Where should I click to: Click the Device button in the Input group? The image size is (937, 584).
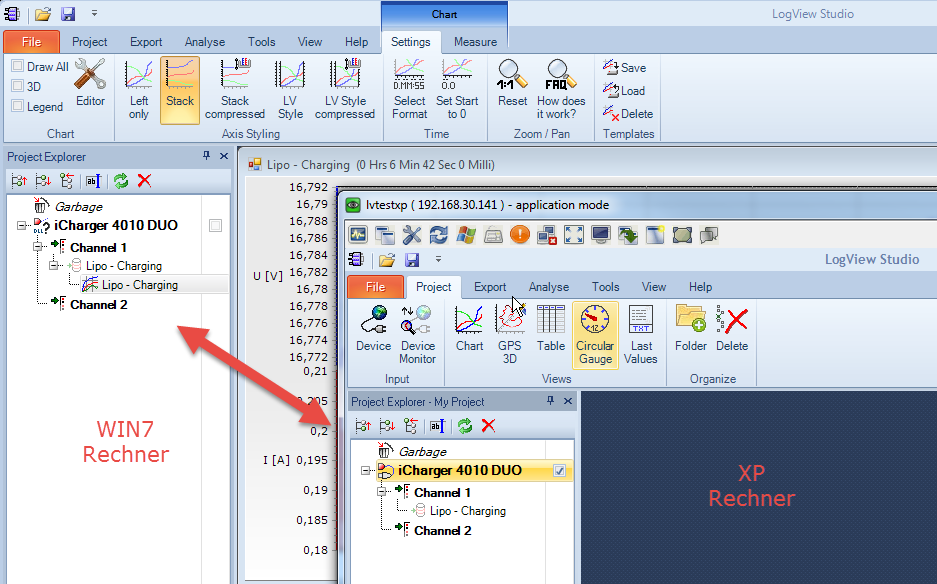coord(373,328)
